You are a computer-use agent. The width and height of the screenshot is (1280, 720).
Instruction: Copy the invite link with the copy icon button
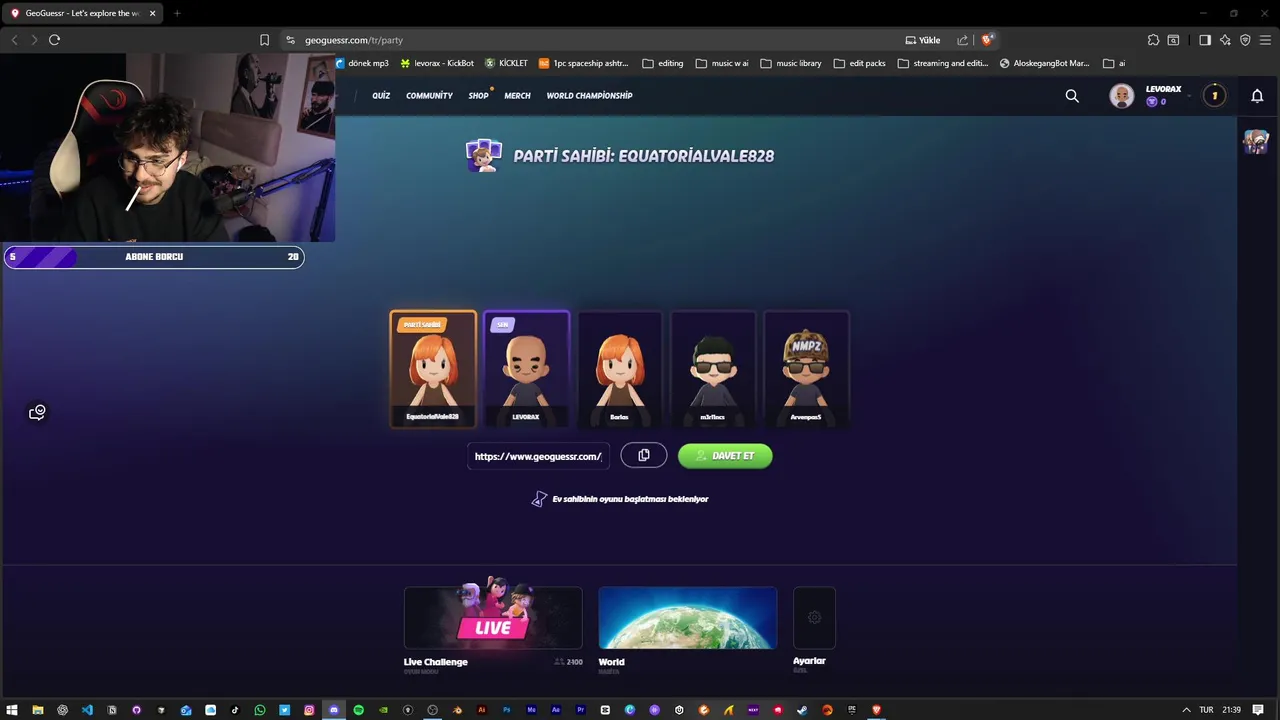point(644,456)
